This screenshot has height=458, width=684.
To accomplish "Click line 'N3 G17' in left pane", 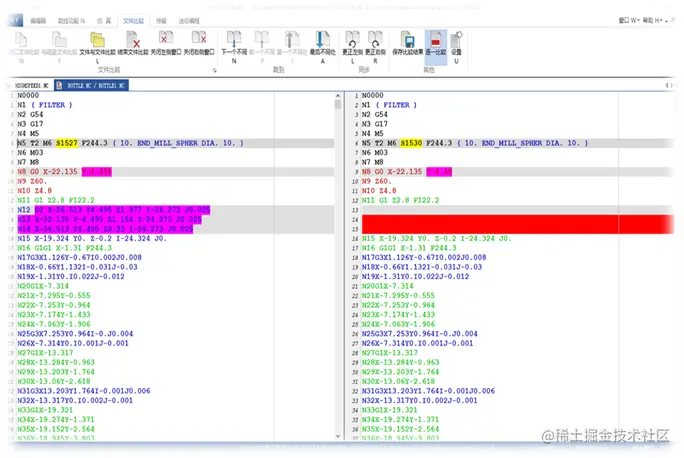I will [x=30, y=124].
